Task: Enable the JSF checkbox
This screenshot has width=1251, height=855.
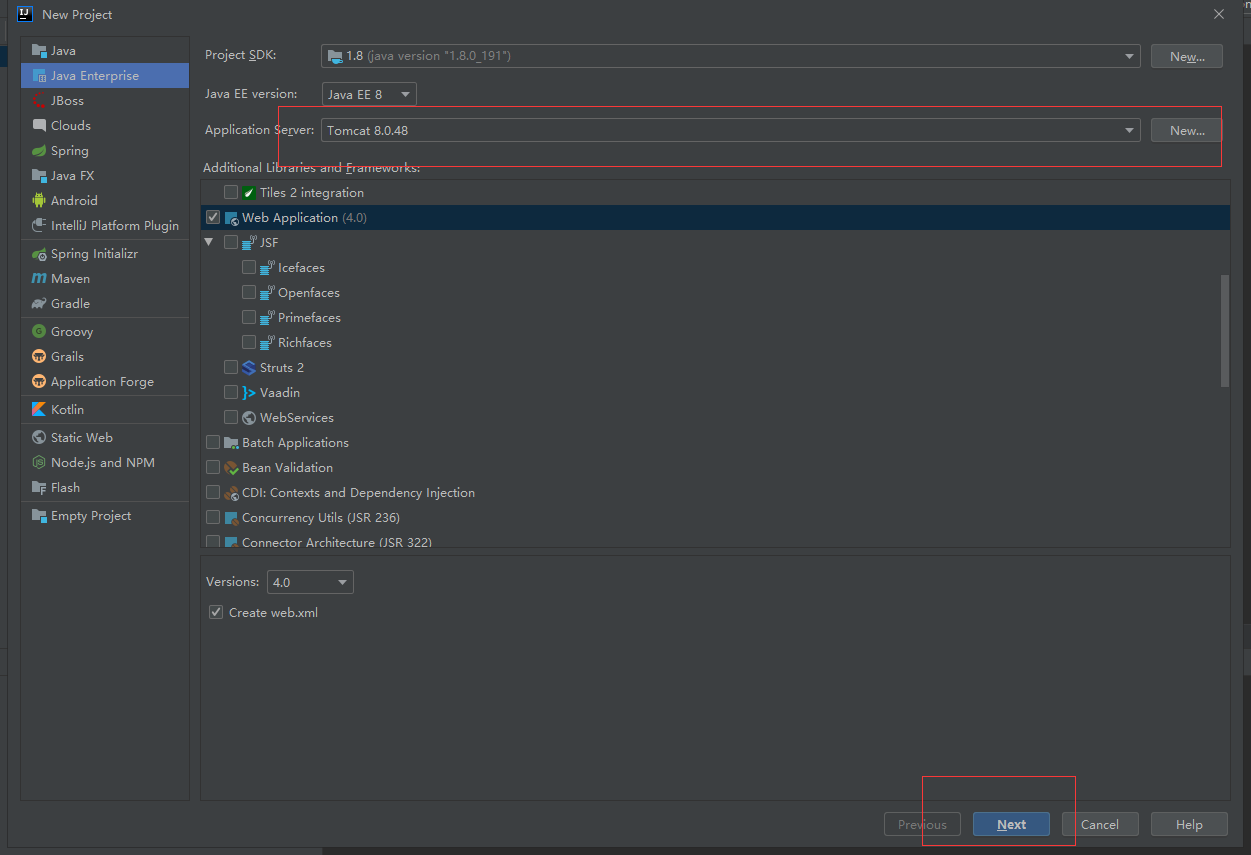Action: (x=231, y=242)
